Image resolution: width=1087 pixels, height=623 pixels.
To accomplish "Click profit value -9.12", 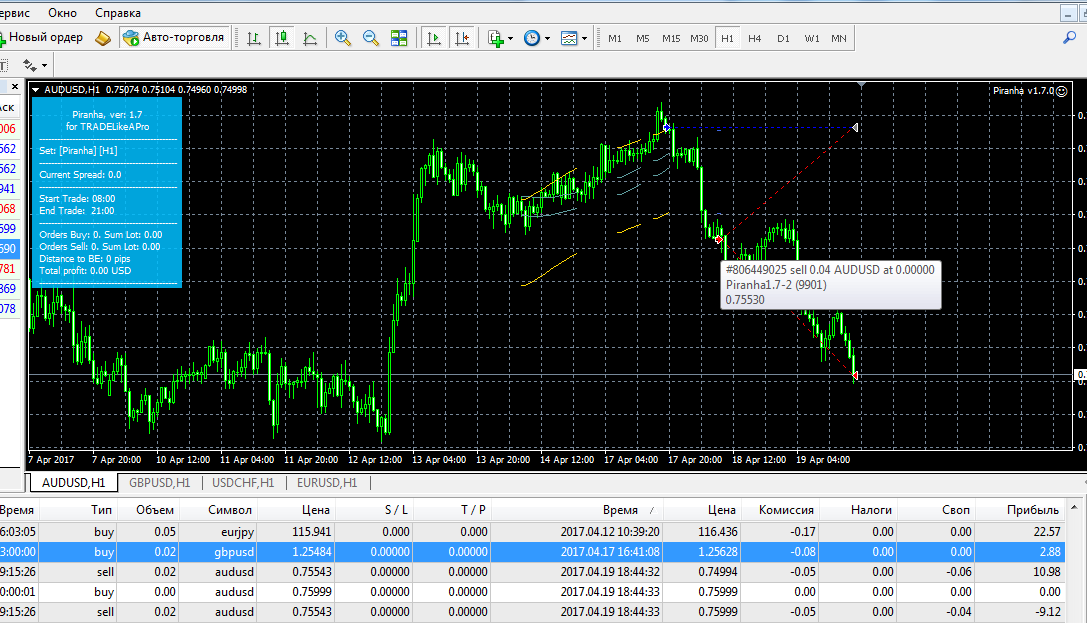I will click(1047, 612).
